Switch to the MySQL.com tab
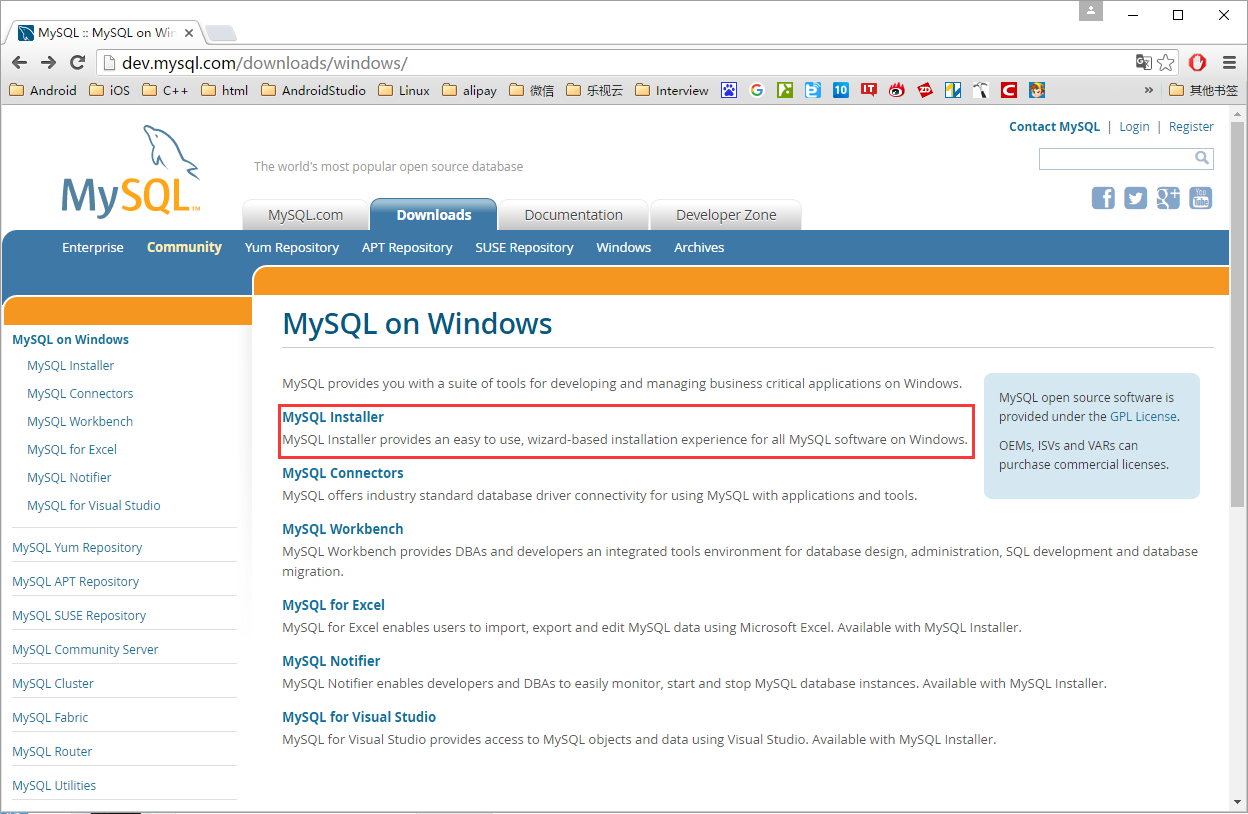 [x=305, y=215]
